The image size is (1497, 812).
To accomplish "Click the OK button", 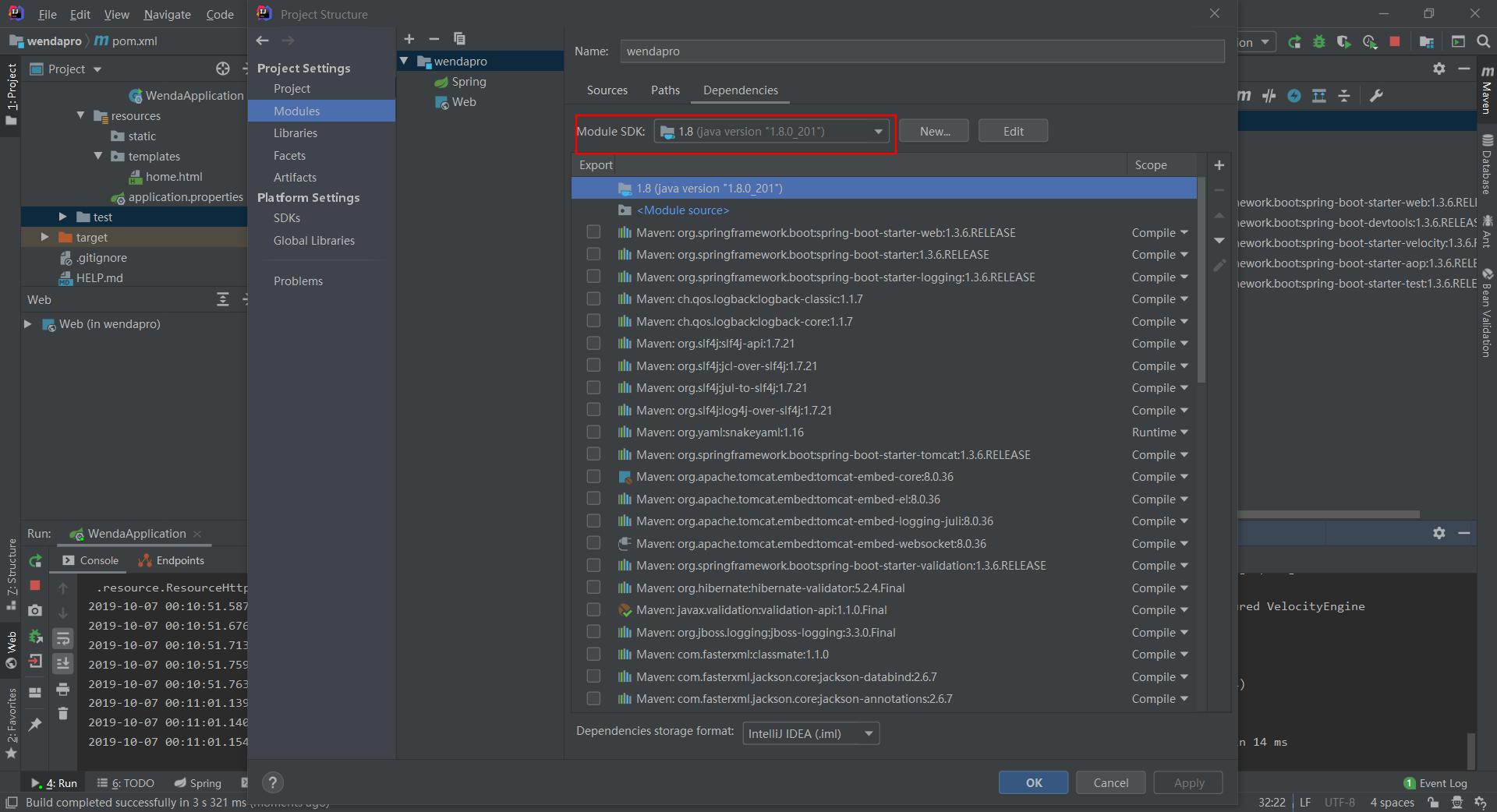I will [x=1034, y=782].
